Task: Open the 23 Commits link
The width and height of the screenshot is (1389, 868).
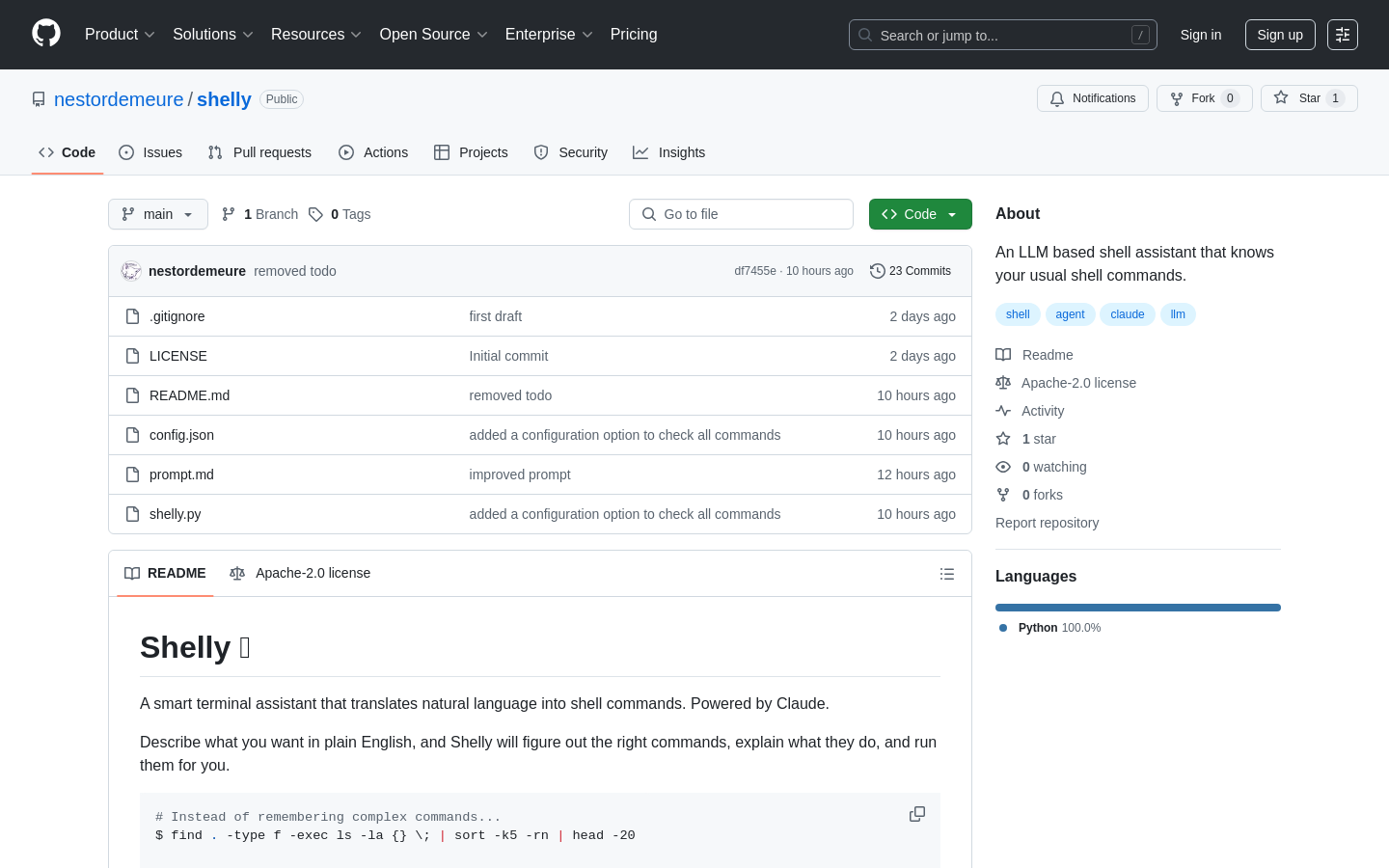Action: click(x=911, y=271)
